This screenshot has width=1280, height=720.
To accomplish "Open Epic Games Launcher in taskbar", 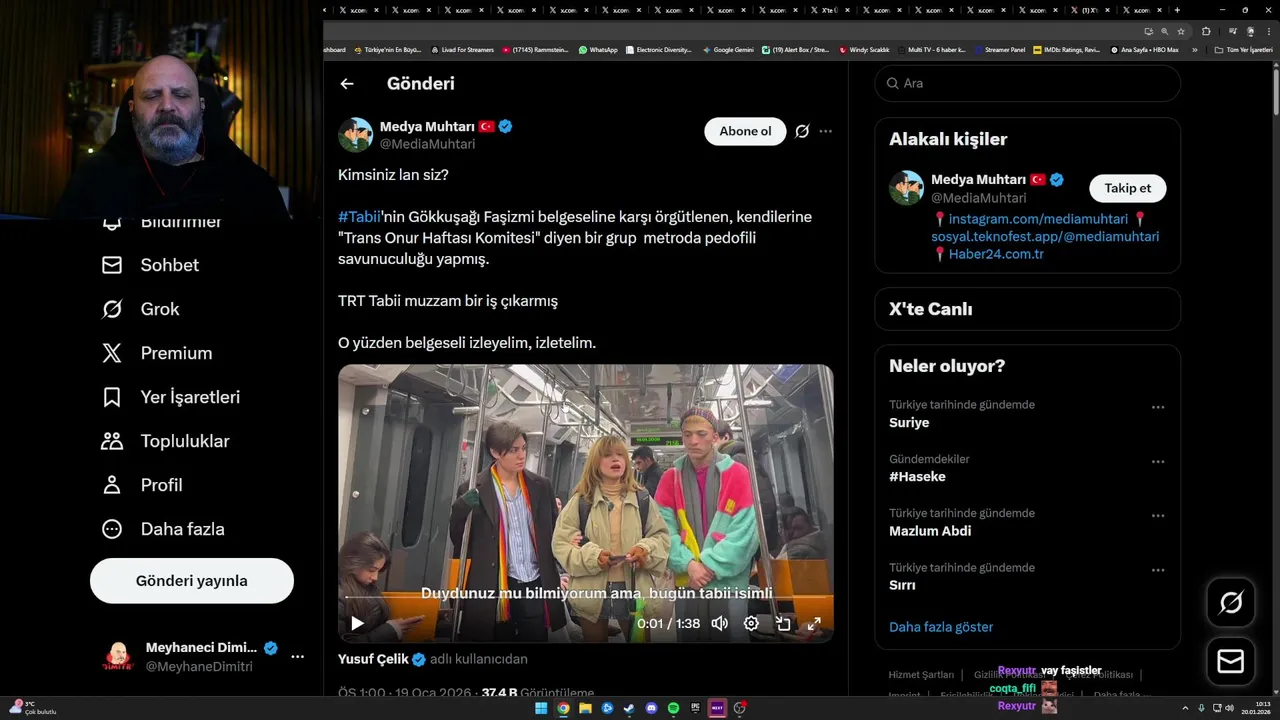I will [695, 708].
